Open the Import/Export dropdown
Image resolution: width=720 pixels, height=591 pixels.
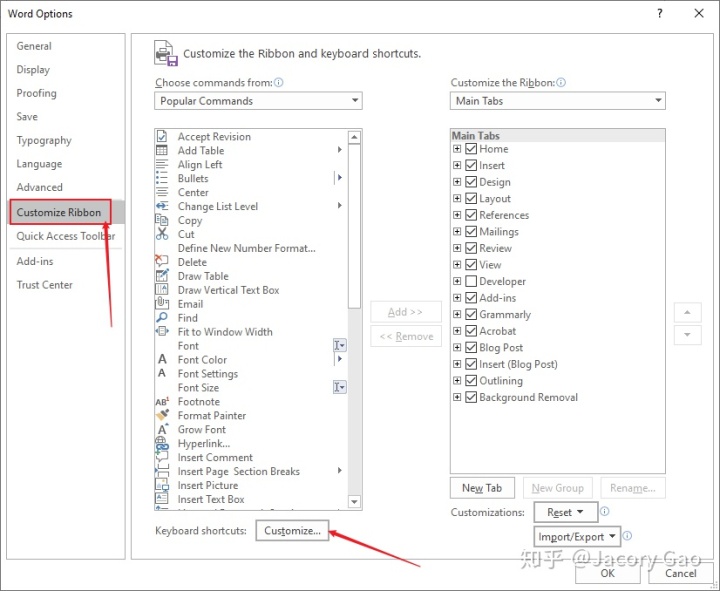(x=577, y=536)
